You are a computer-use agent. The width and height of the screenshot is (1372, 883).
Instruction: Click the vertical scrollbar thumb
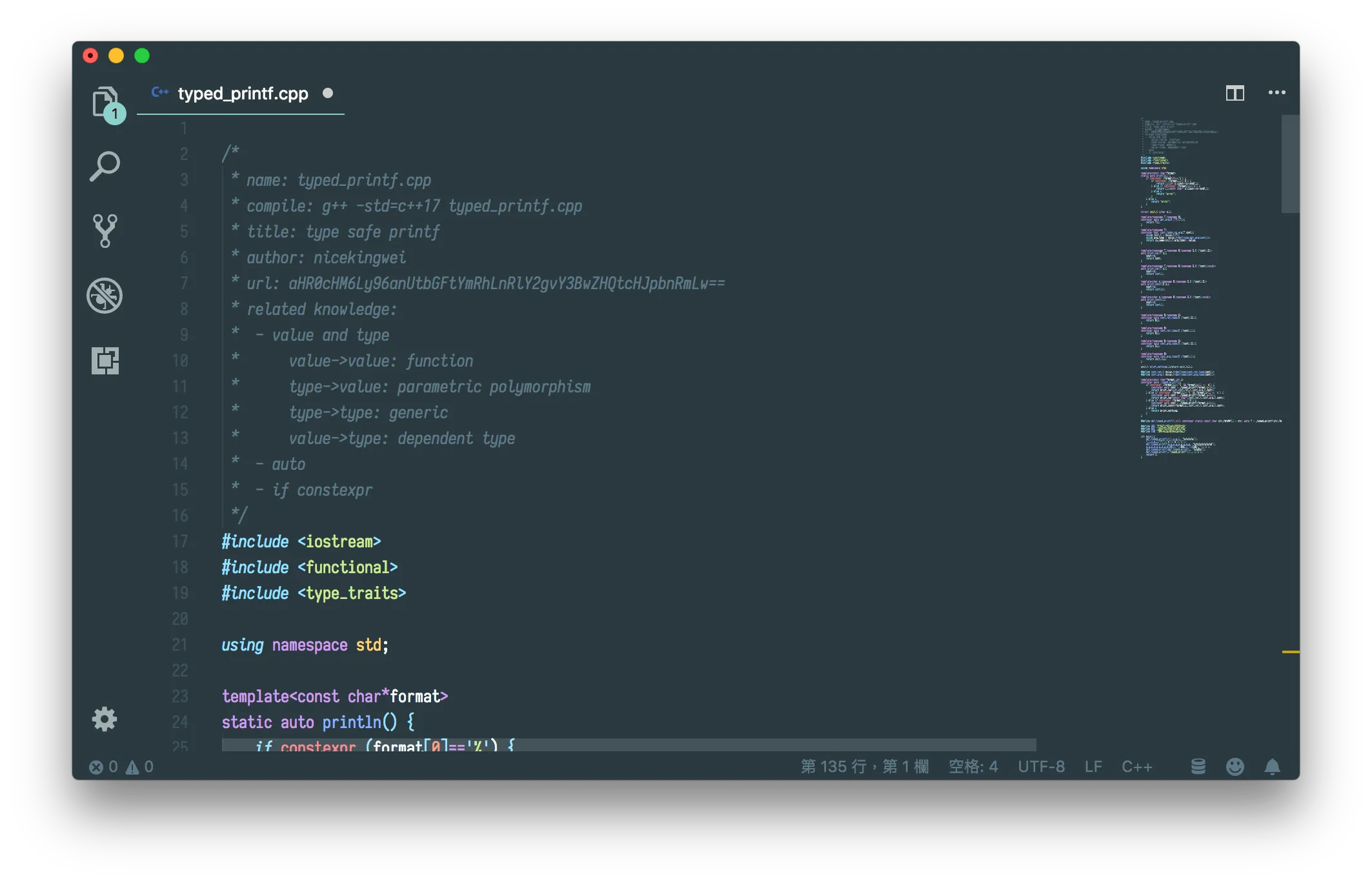click(x=1289, y=164)
